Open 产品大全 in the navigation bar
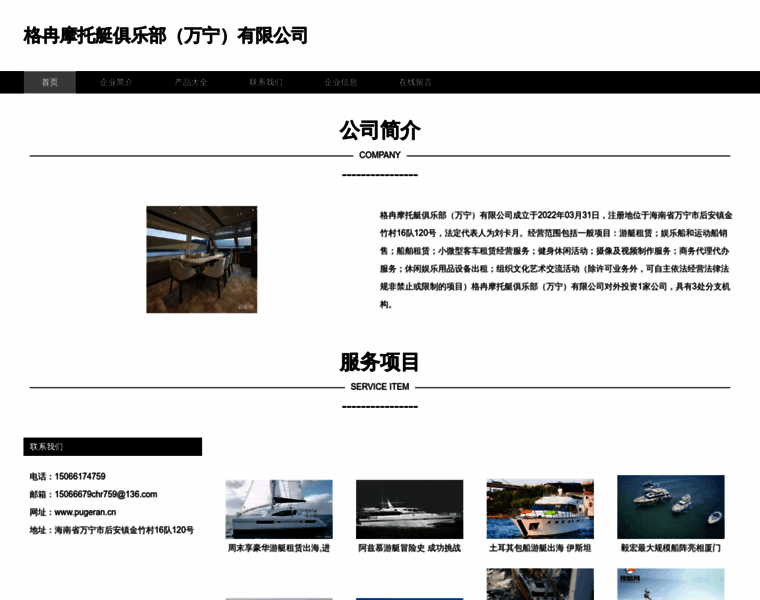Screen dimensions: 760x600 tap(191, 82)
